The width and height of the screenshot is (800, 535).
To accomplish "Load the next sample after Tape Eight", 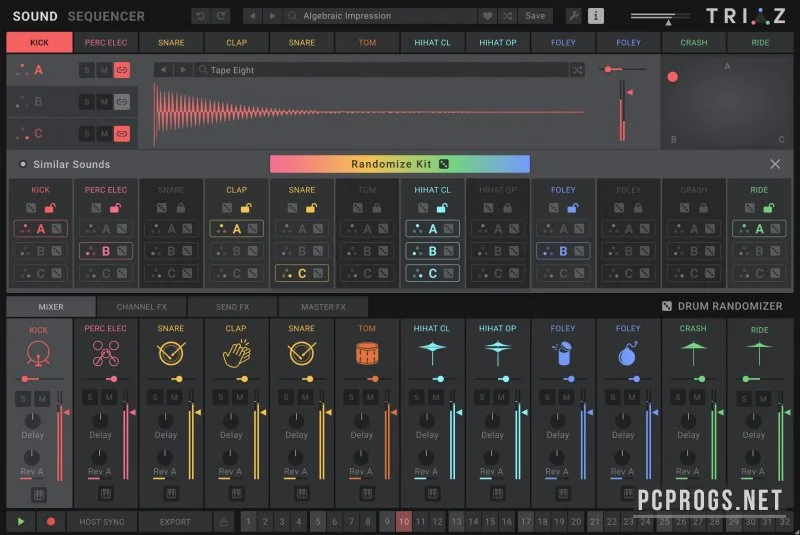I will [183, 70].
